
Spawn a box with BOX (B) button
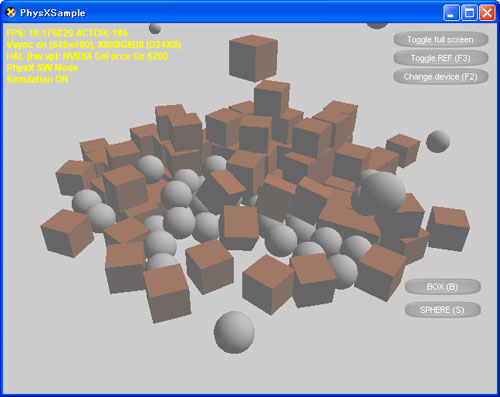(x=443, y=287)
